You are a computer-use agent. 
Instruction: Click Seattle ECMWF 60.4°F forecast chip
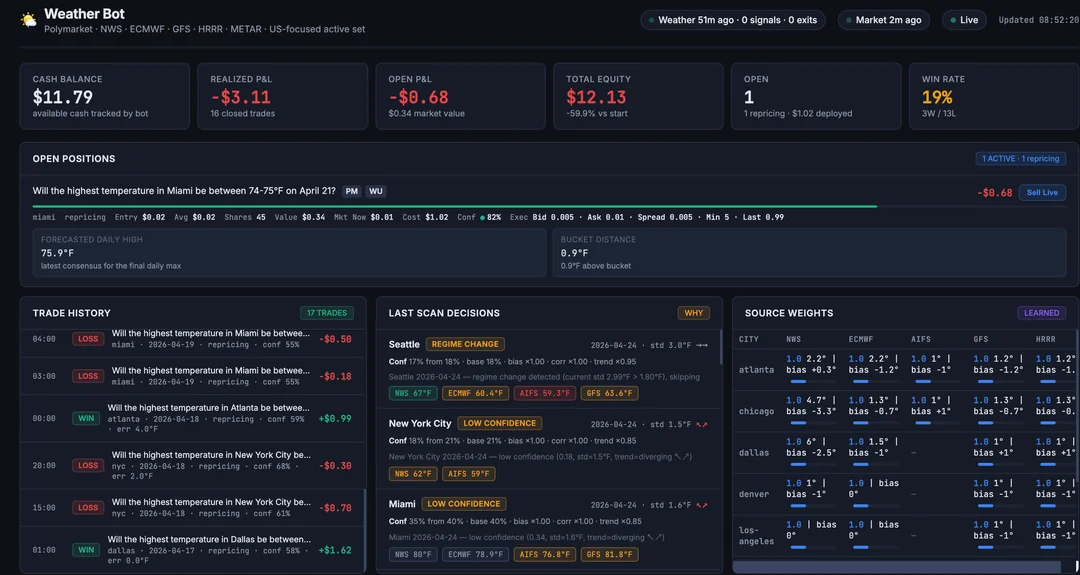point(476,393)
